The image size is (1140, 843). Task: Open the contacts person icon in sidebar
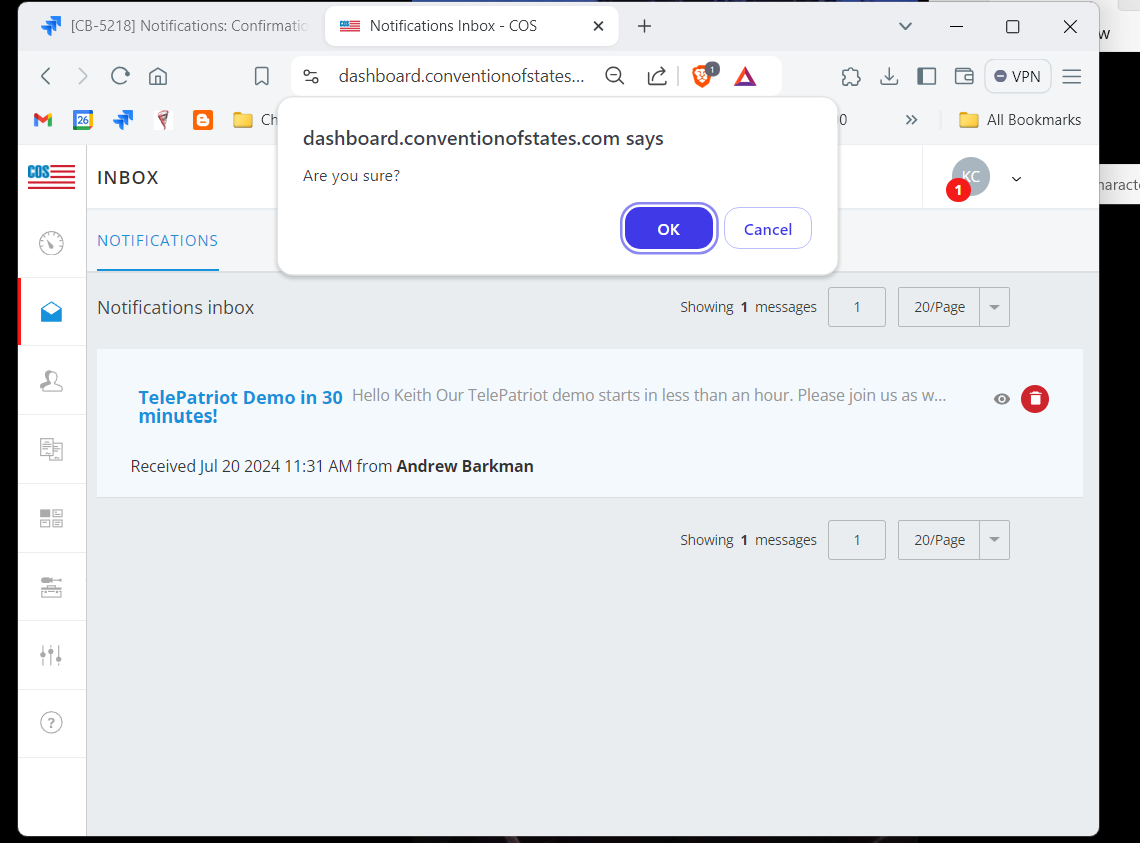(52, 381)
